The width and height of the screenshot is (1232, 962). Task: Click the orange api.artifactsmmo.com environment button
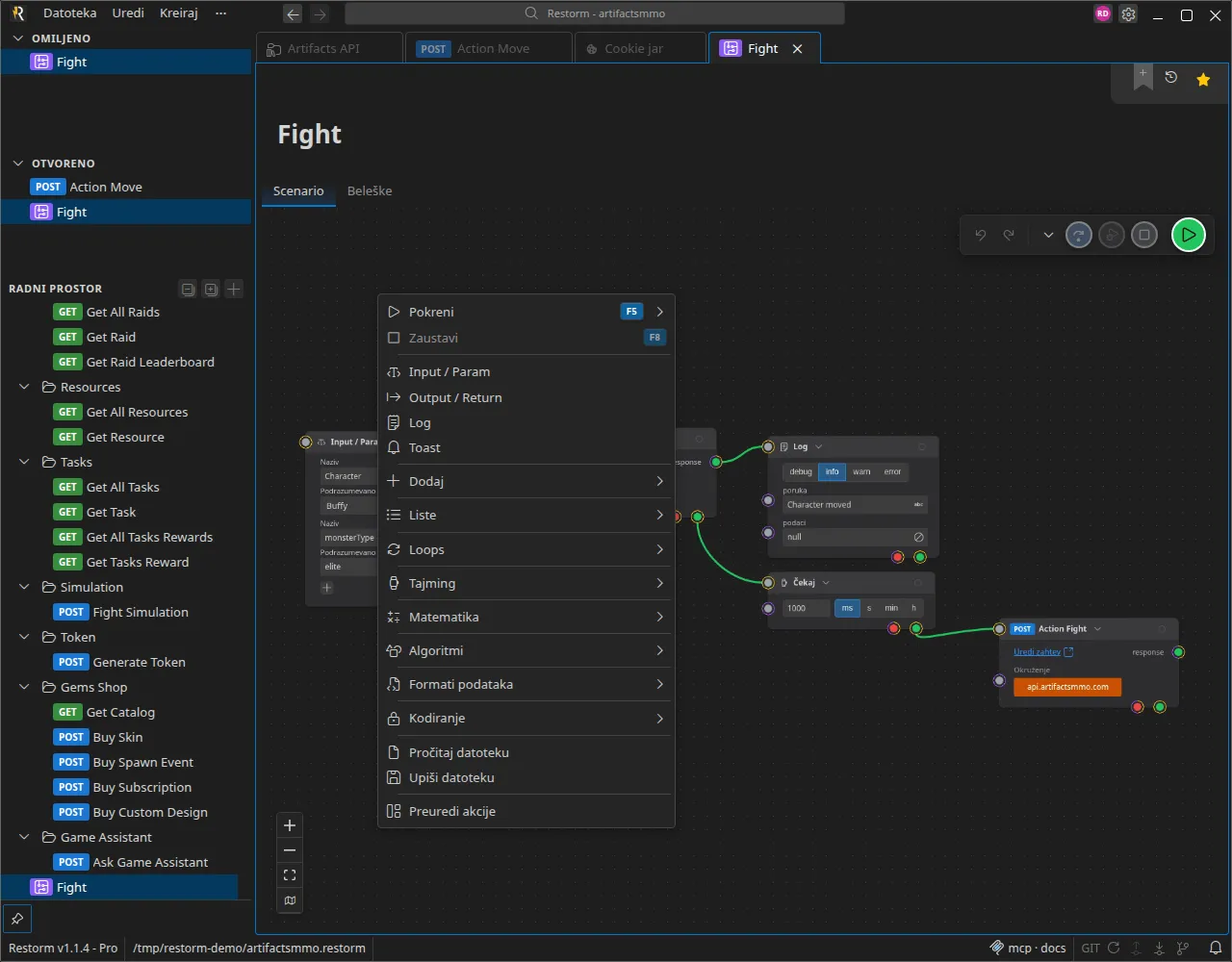click(1067, 687)
